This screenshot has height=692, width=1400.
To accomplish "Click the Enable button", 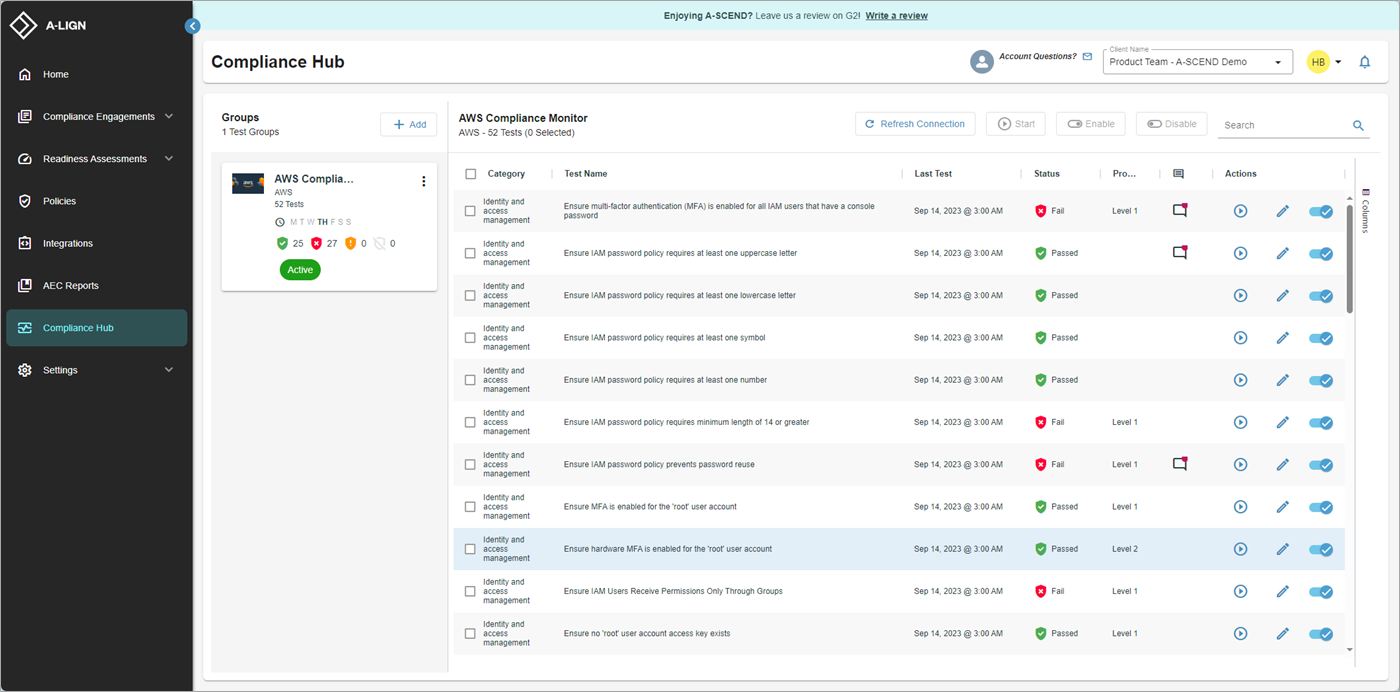I will coord(1091,124).
